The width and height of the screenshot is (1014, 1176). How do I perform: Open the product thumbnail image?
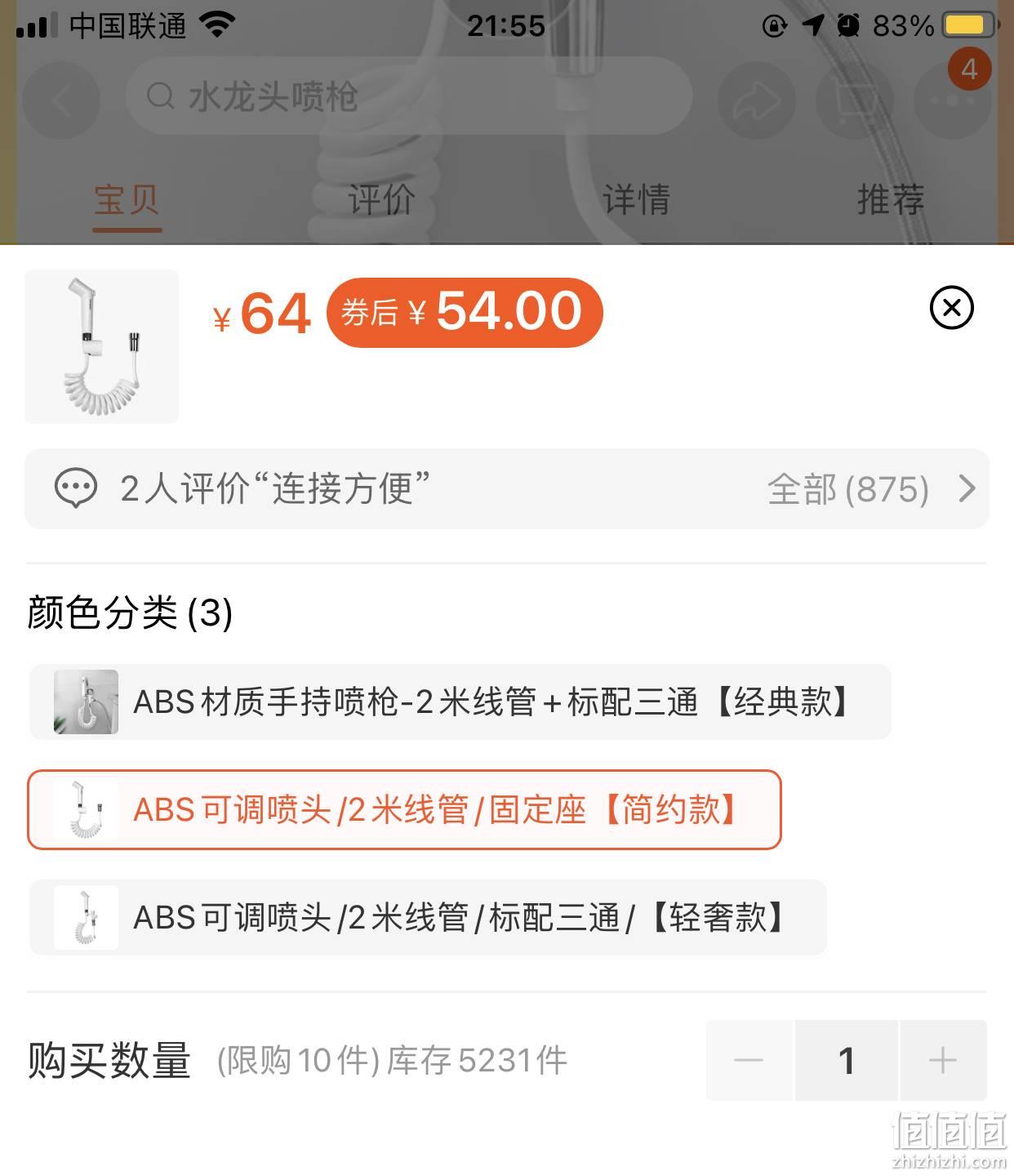click(101, 346)
